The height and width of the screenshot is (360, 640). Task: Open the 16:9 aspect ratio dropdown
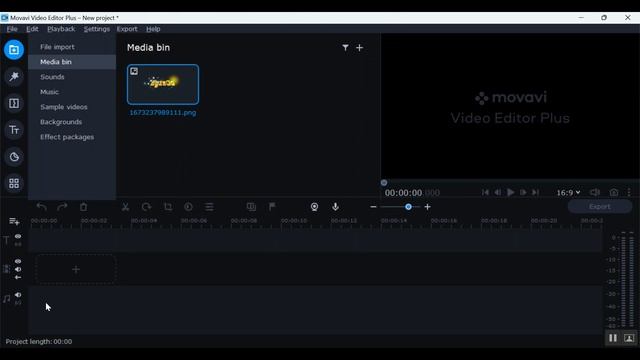click(x=568, y=192)
